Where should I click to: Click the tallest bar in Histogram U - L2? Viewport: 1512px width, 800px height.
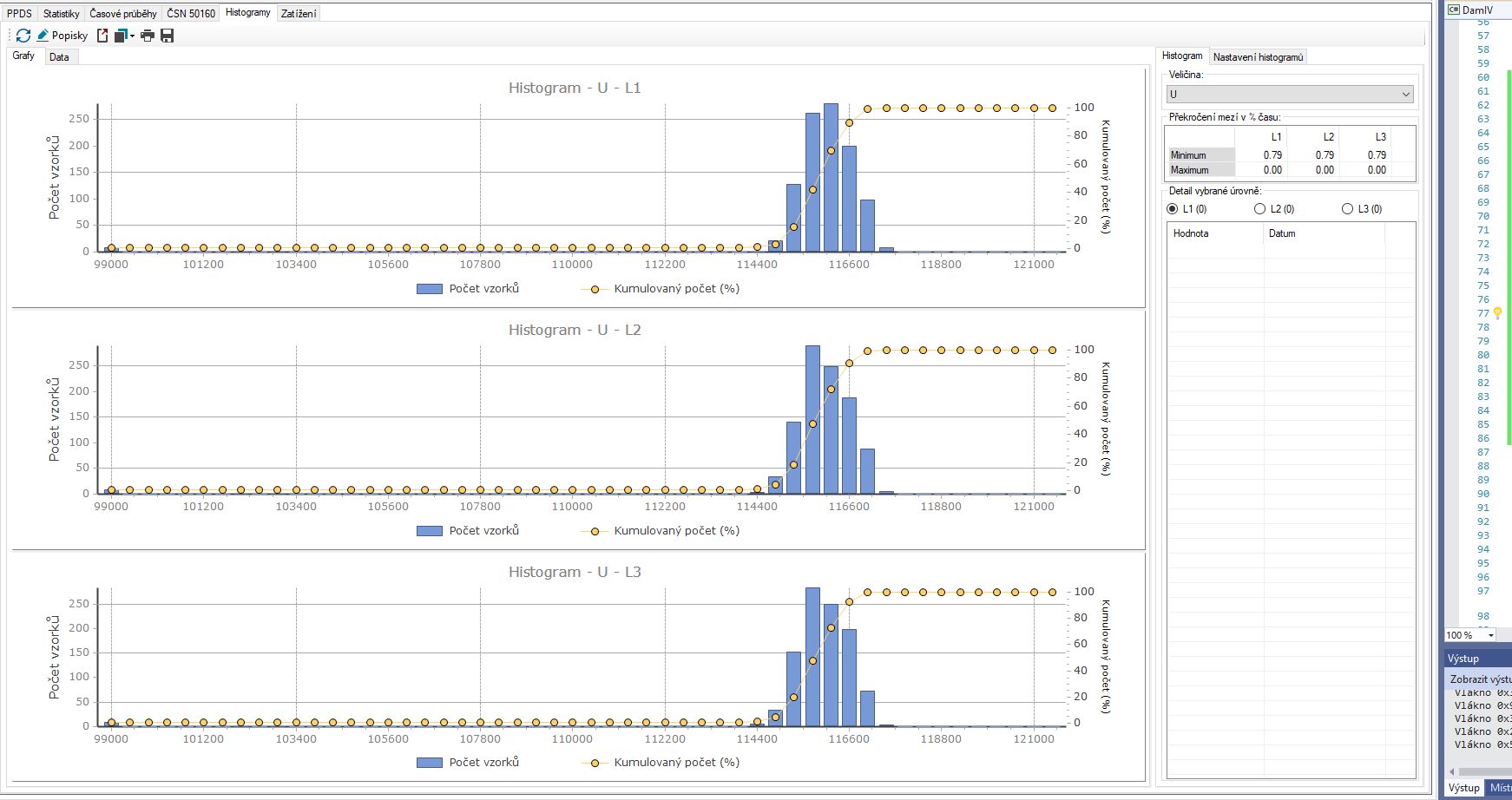point(812,419)
